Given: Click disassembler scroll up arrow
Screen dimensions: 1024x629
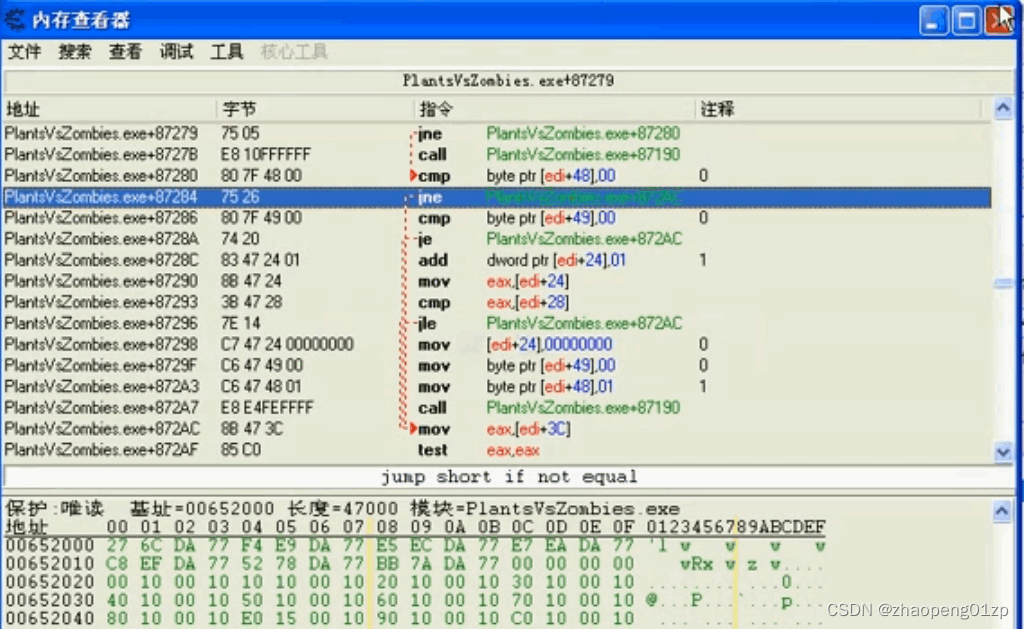Looking at the screenshot, I should (x=1003, y=108).
